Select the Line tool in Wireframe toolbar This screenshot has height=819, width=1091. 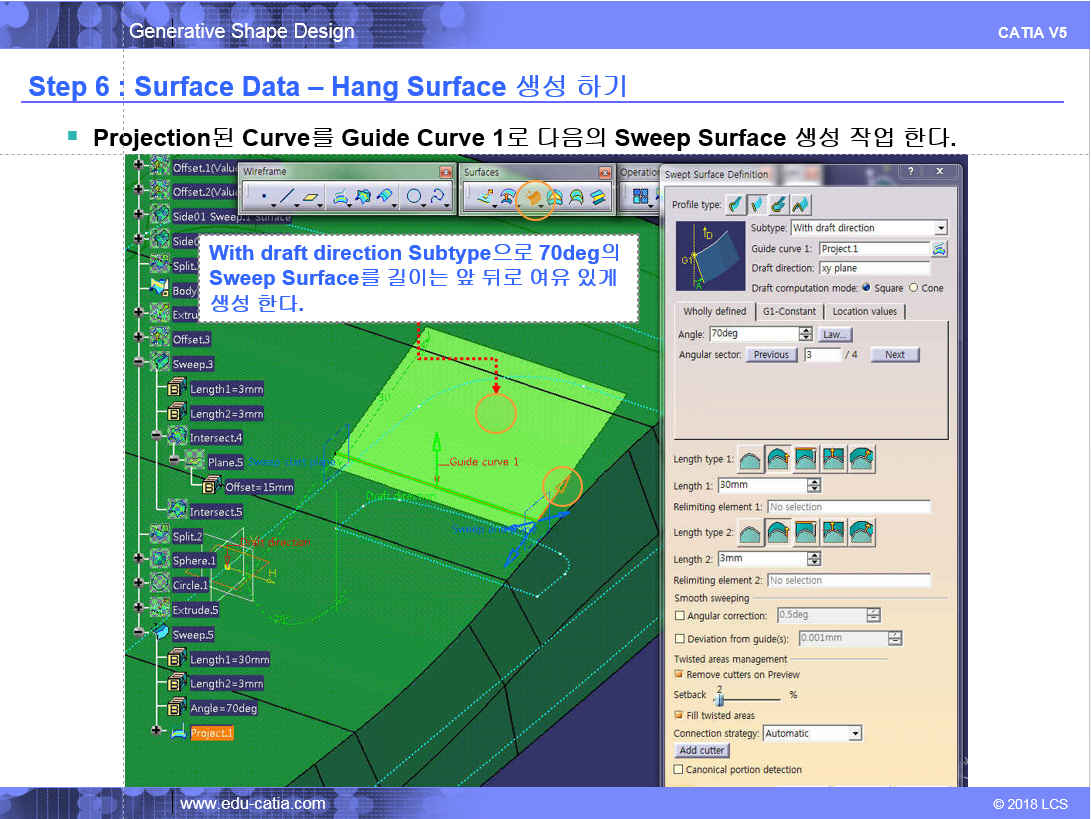[288, 197]
